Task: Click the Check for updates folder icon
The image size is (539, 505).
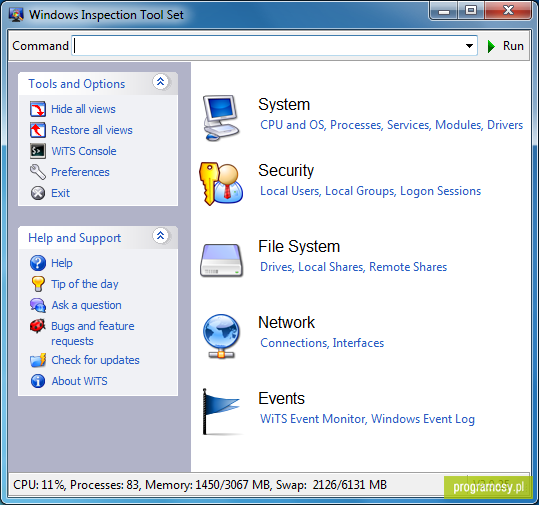Action: (x=37, y=360)
